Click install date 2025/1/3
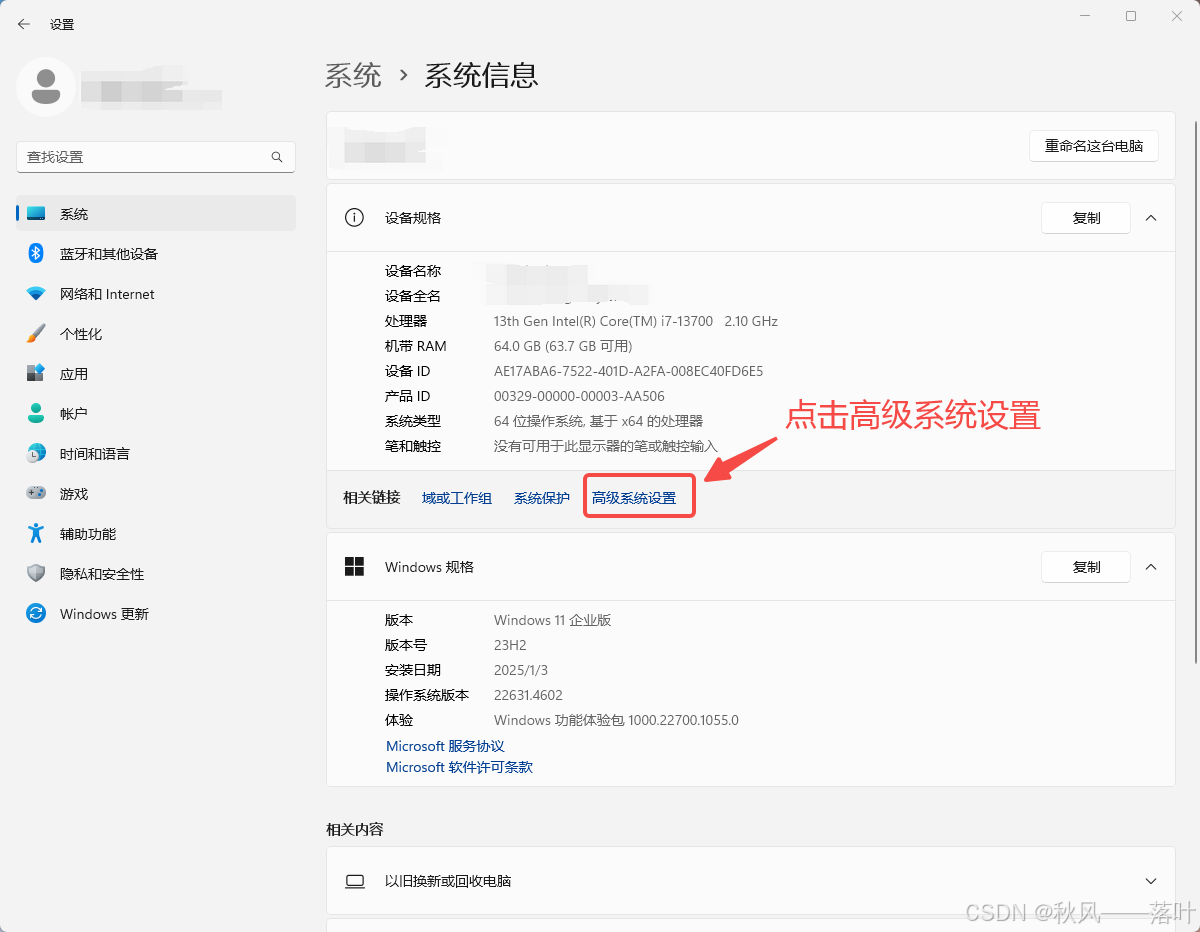Image resolution: width=1200 pixels, height=932 pixels. (521, 670)
